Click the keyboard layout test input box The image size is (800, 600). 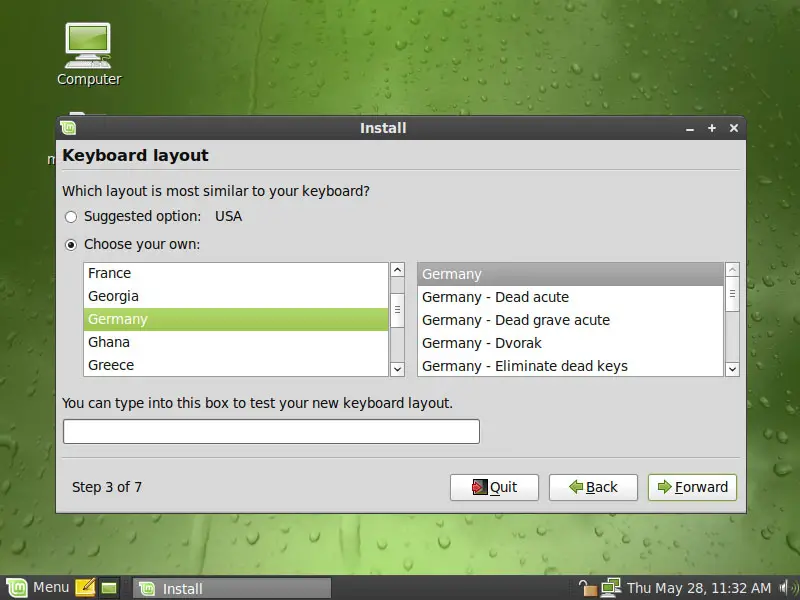point(271,432)
